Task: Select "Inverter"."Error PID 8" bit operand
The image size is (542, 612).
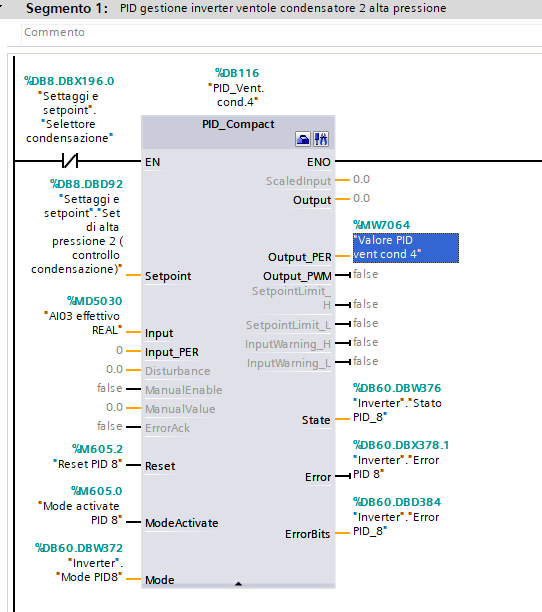Action: pos(396,467)
